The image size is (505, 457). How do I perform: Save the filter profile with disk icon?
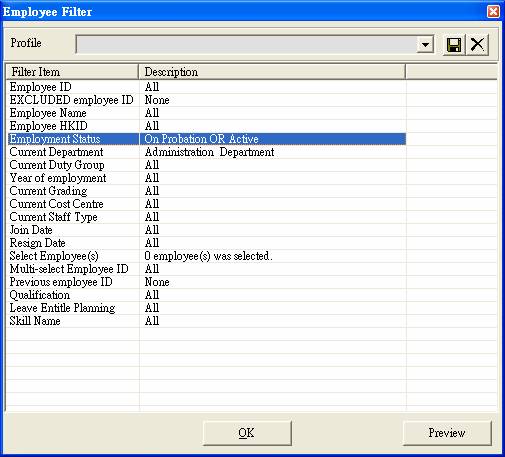pos(454,44)
